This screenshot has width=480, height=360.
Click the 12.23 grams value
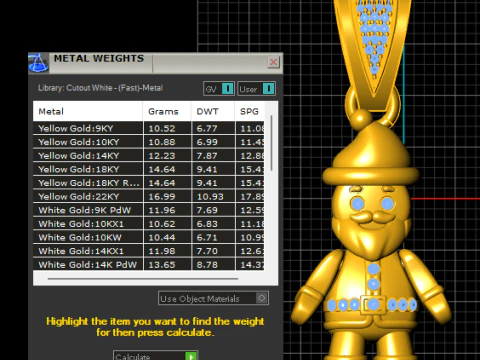(162, 156)
